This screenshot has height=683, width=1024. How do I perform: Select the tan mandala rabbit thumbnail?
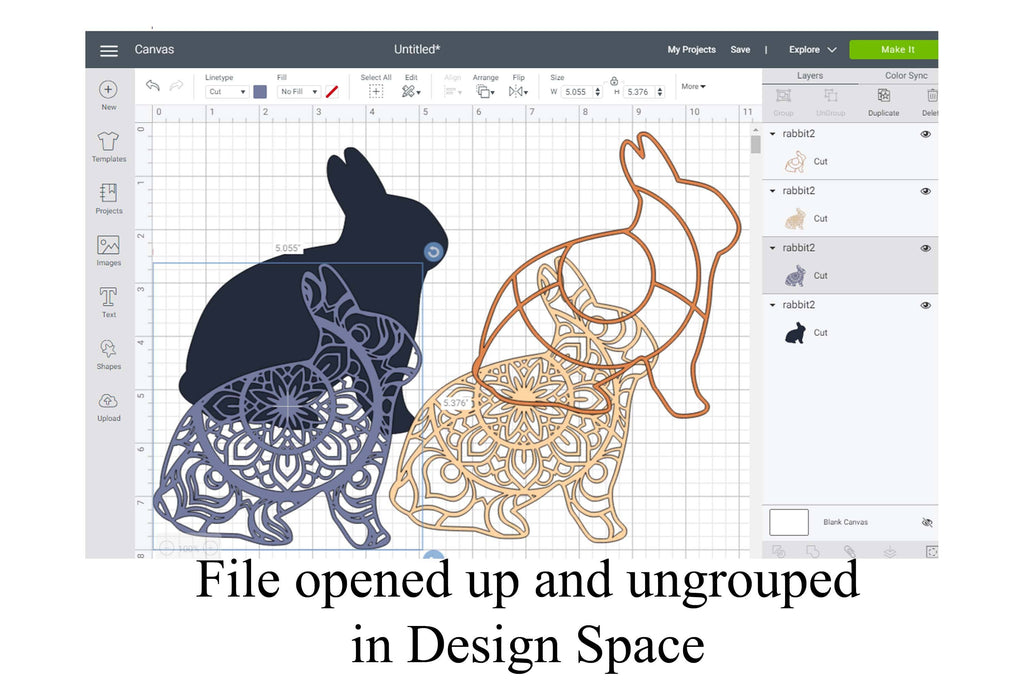[795, 219]
